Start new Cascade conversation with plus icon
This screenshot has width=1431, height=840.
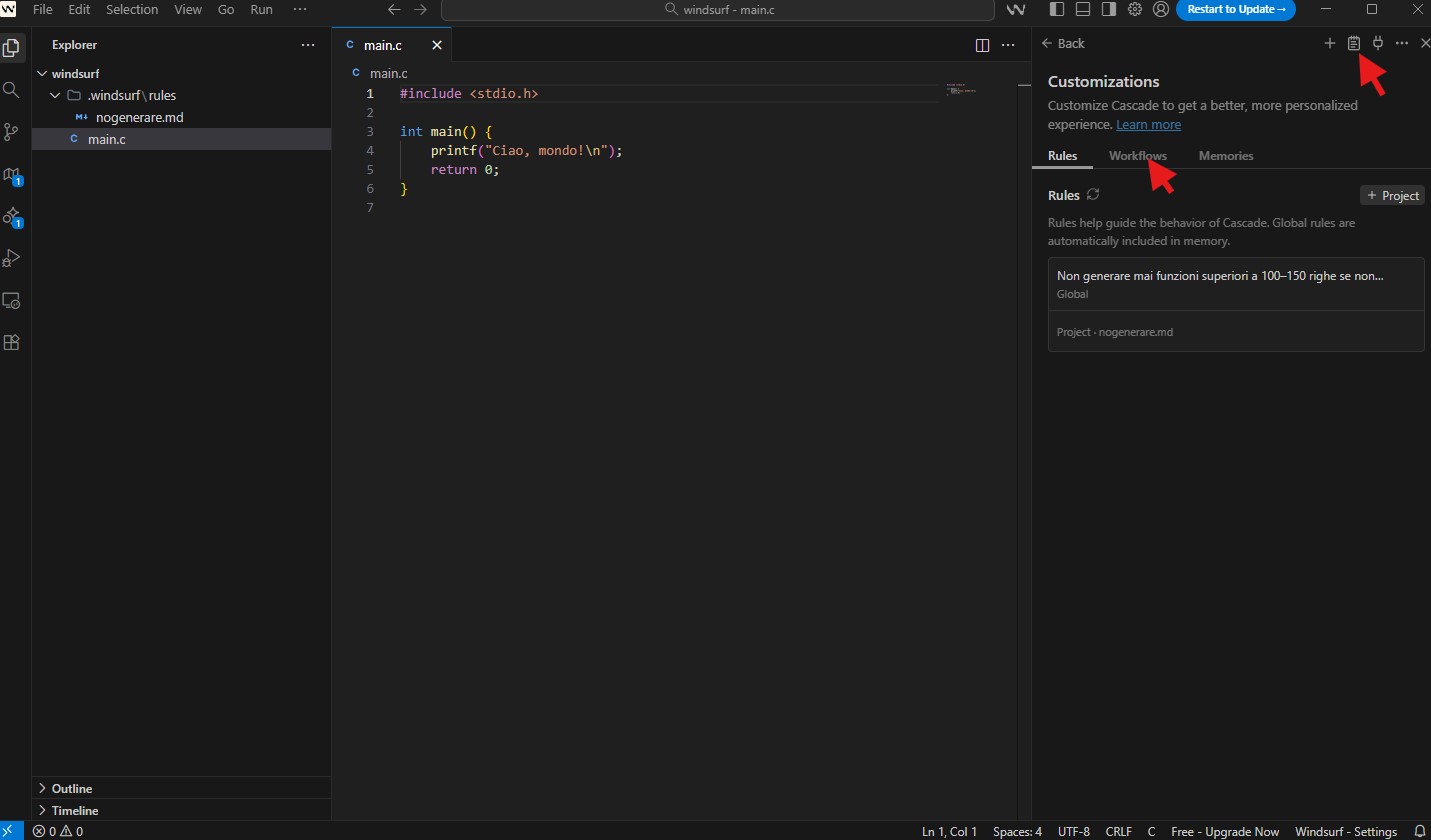[1329, 43]
